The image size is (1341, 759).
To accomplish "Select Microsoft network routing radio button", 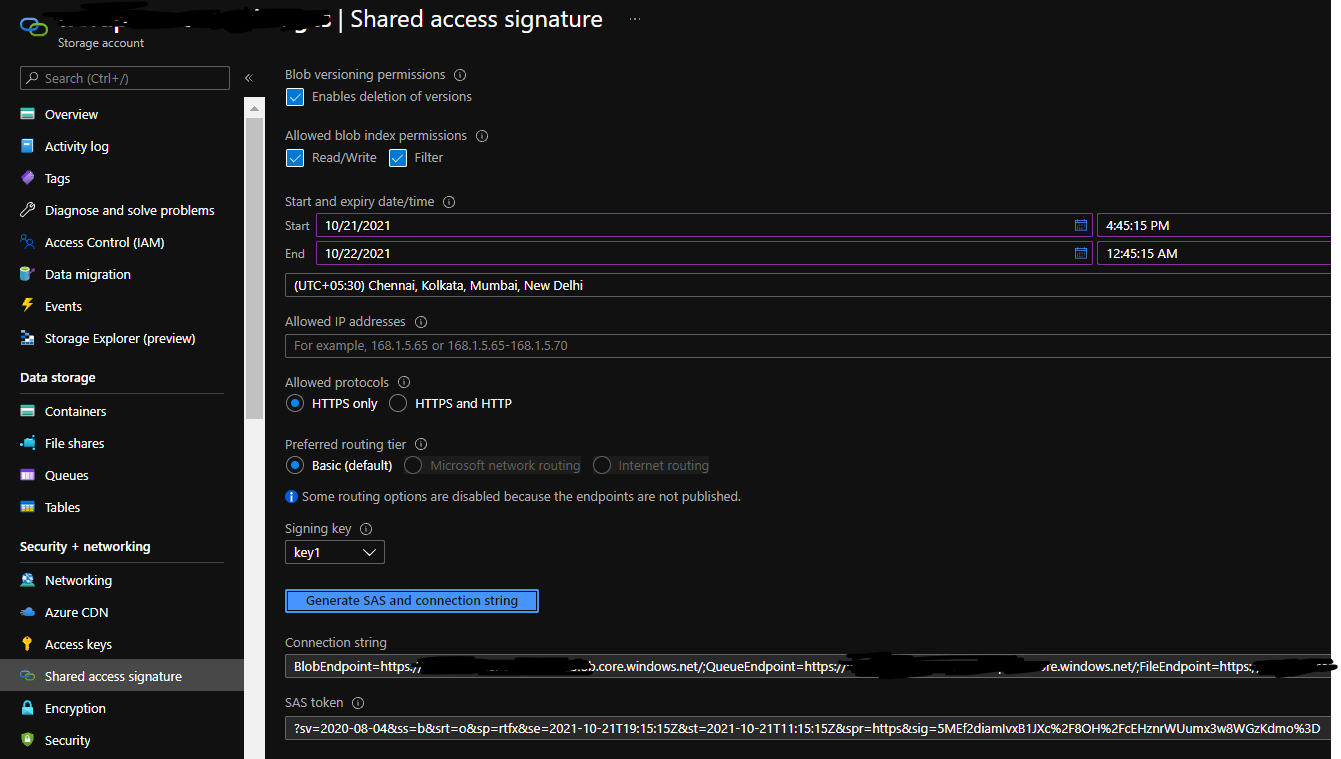I will point(413,465).
